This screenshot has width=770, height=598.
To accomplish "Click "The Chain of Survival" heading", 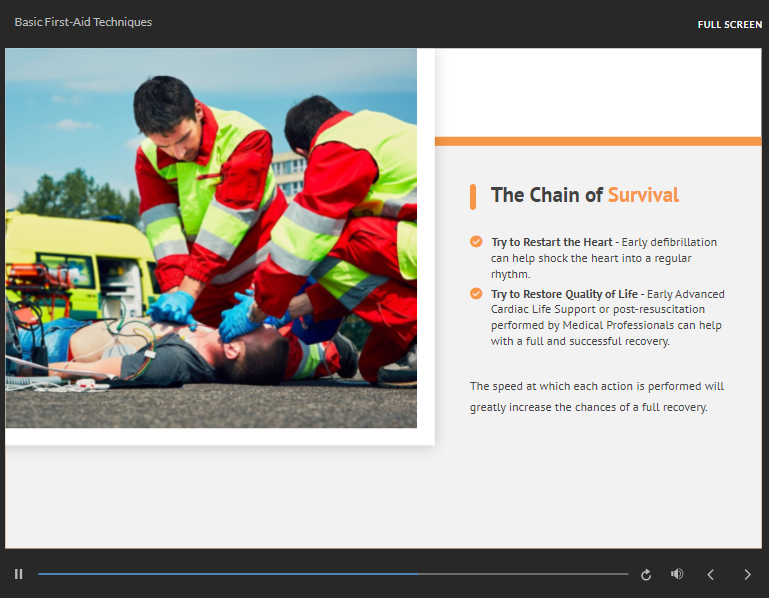I will (585, 195).
